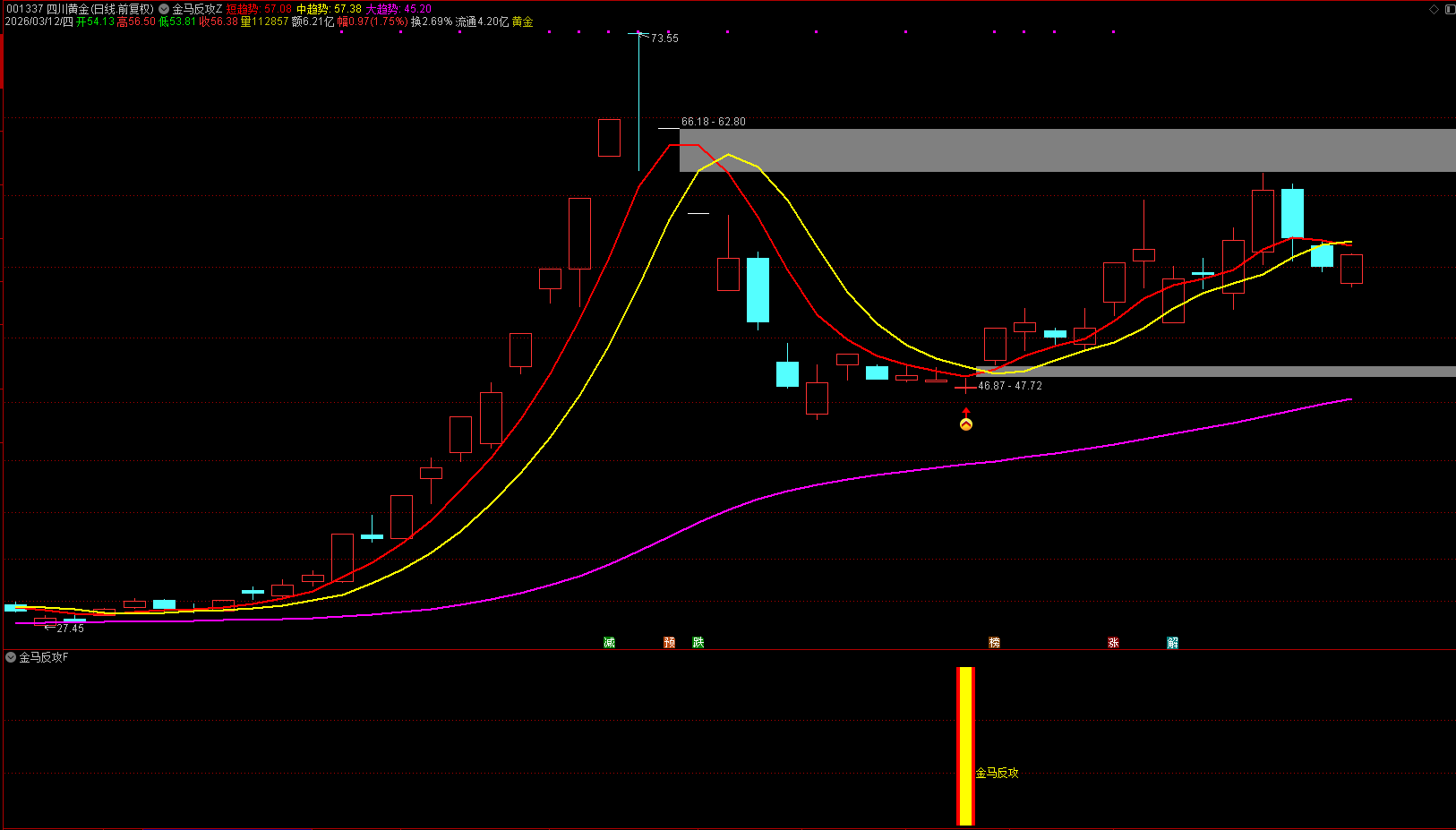Click the 27.45 low price label
The image size is (1456, 830).
pos(71,629)
